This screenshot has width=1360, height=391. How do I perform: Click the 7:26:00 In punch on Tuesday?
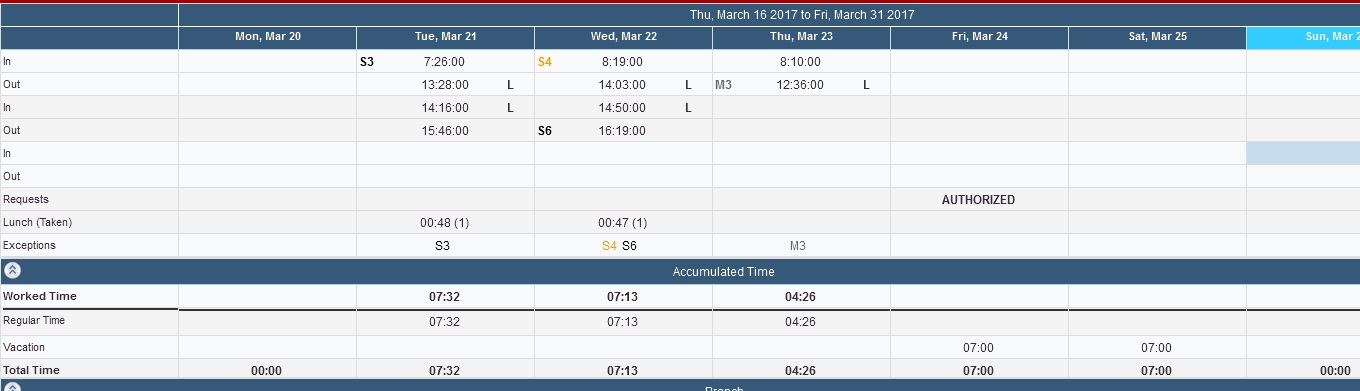click(444, 62)
